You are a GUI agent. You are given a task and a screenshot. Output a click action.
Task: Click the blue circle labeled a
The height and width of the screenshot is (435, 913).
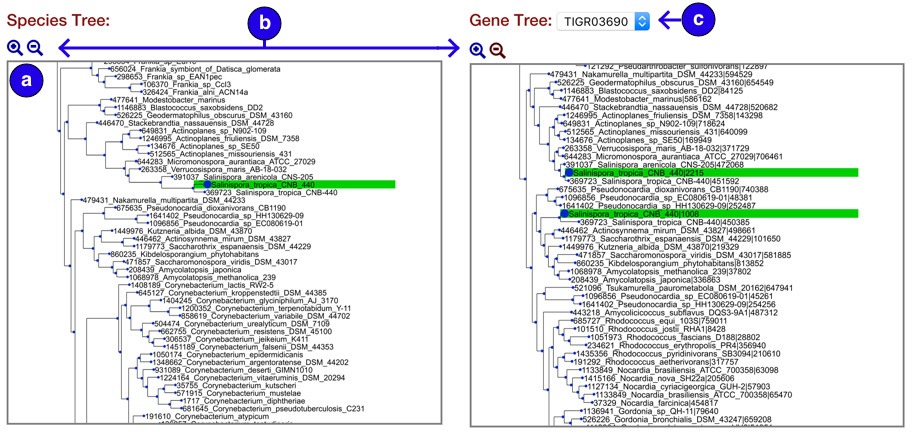[27, 81]
